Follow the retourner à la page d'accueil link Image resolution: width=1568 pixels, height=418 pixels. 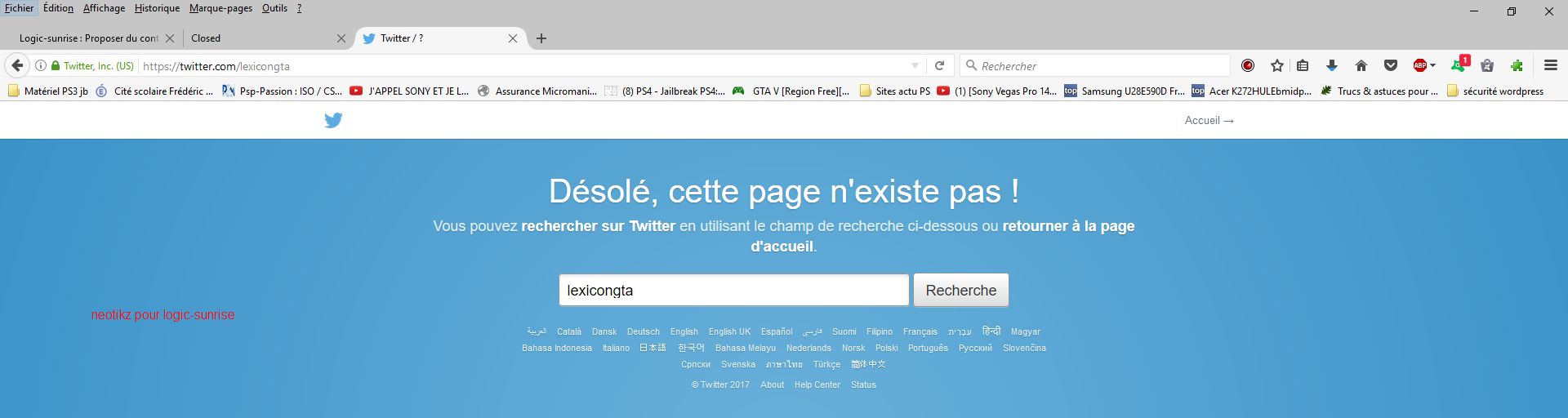[942, 236]
